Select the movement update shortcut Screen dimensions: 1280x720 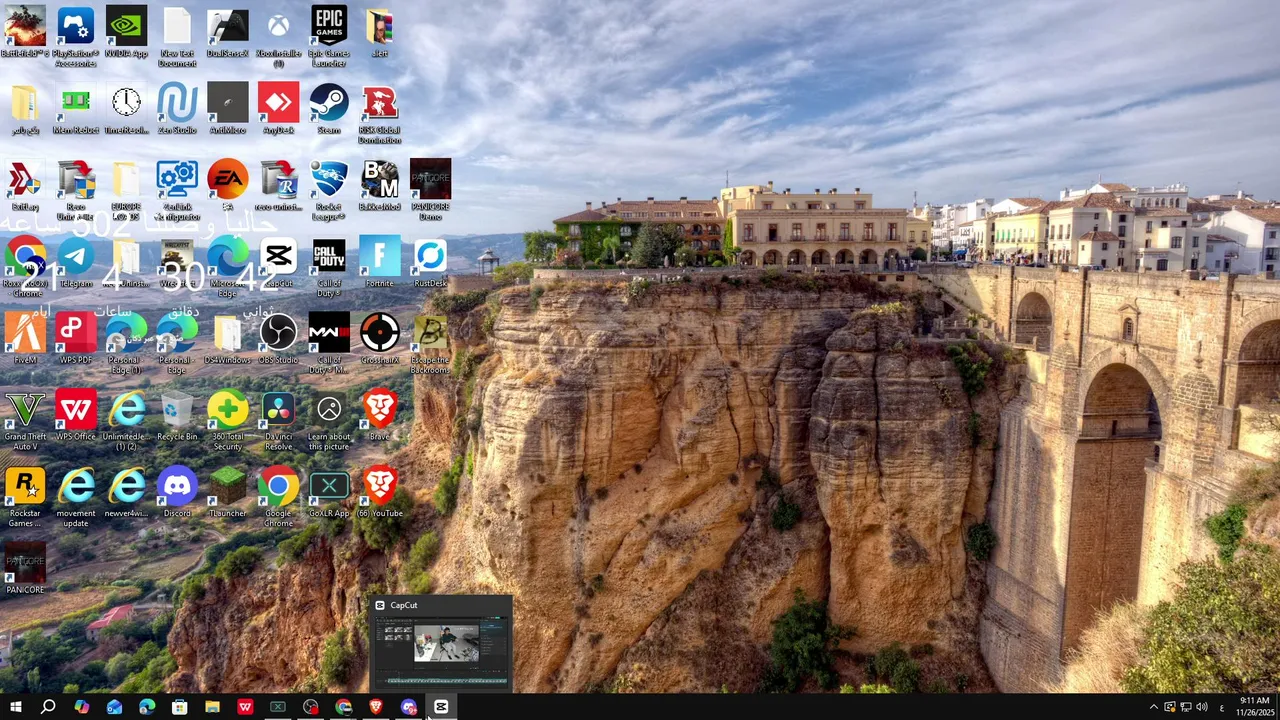(76, 497)
